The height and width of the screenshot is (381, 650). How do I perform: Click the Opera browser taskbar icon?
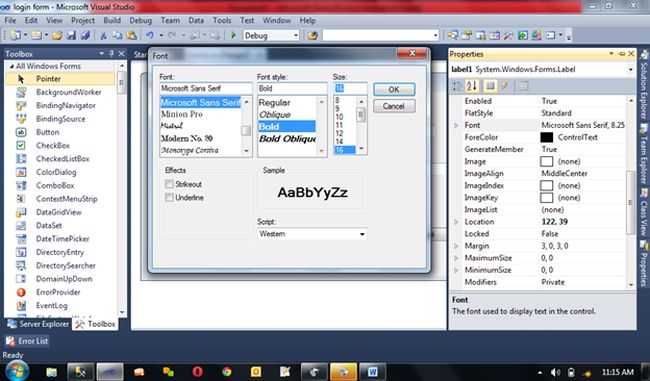click(x=197, y=371)
